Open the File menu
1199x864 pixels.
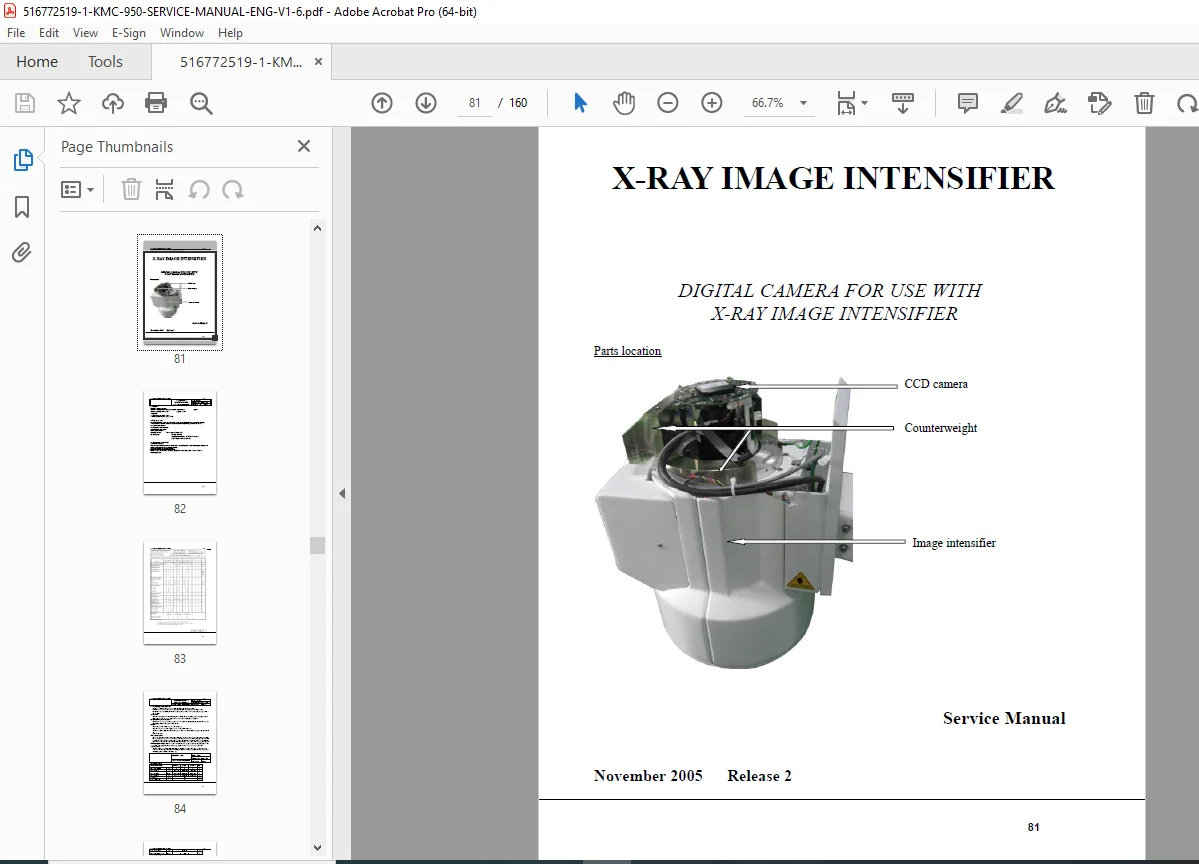click(16, 33)
